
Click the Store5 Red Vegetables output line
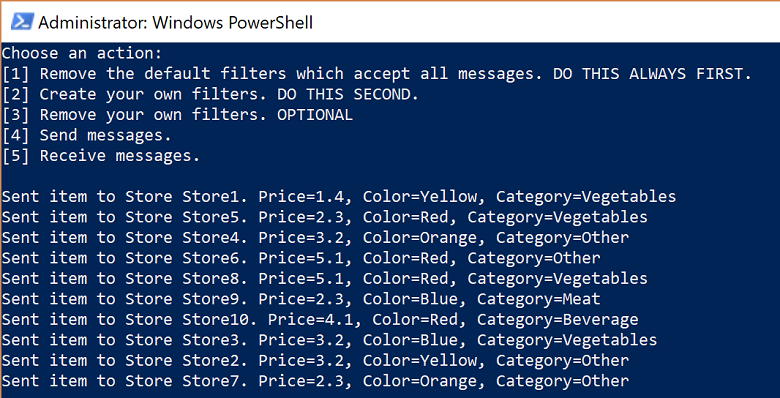point(325,217)
